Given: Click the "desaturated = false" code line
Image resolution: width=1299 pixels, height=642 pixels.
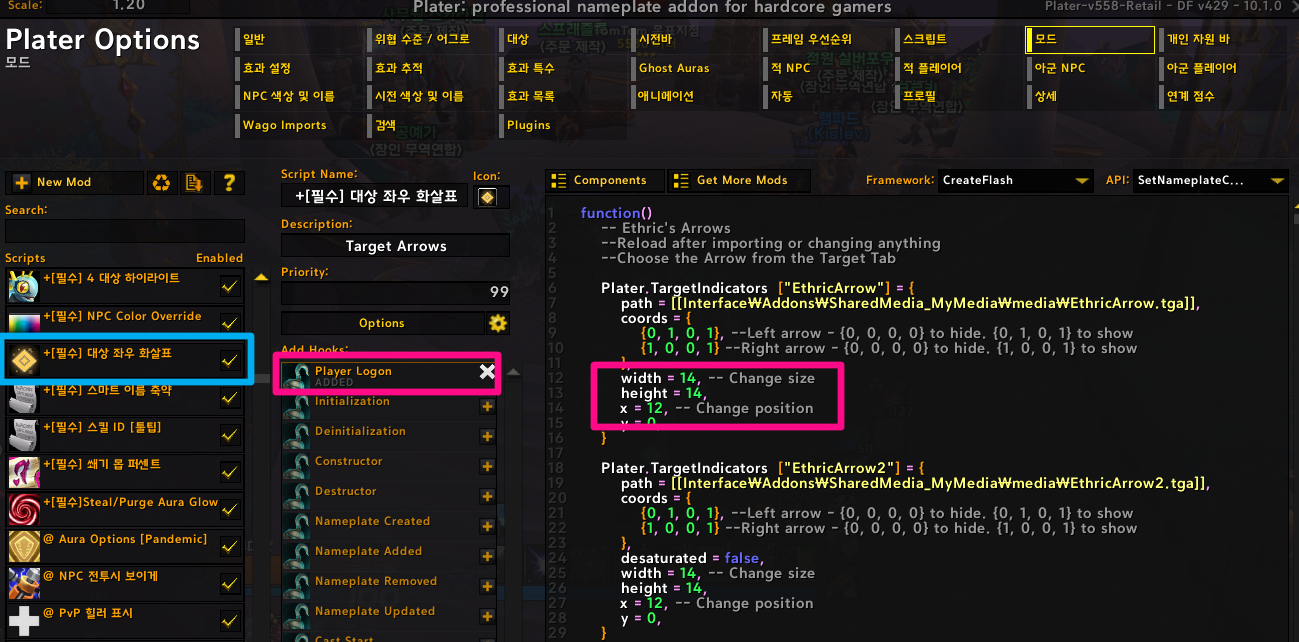Looking at the screenshot, I should click(691, 558).
